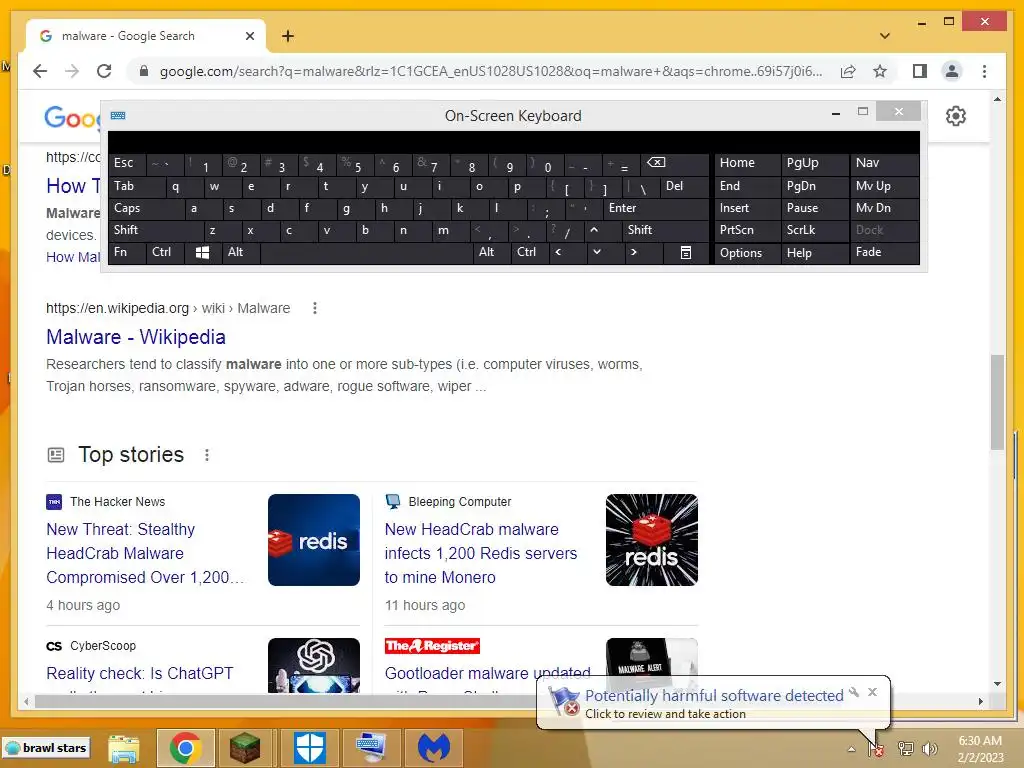The width and height of the screenshot is (1024, 768).
Task: Click the network tray icon
Action: [905, 748]
